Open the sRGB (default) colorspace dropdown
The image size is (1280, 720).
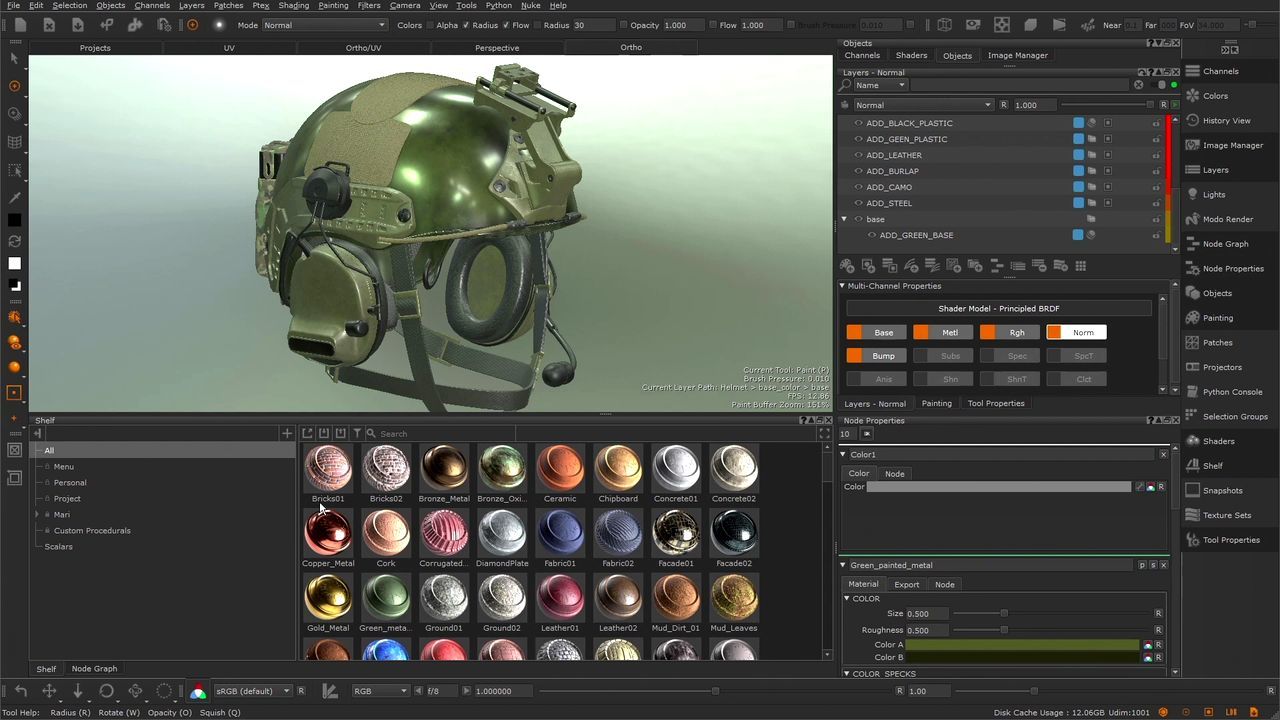[x=252, y=691]
